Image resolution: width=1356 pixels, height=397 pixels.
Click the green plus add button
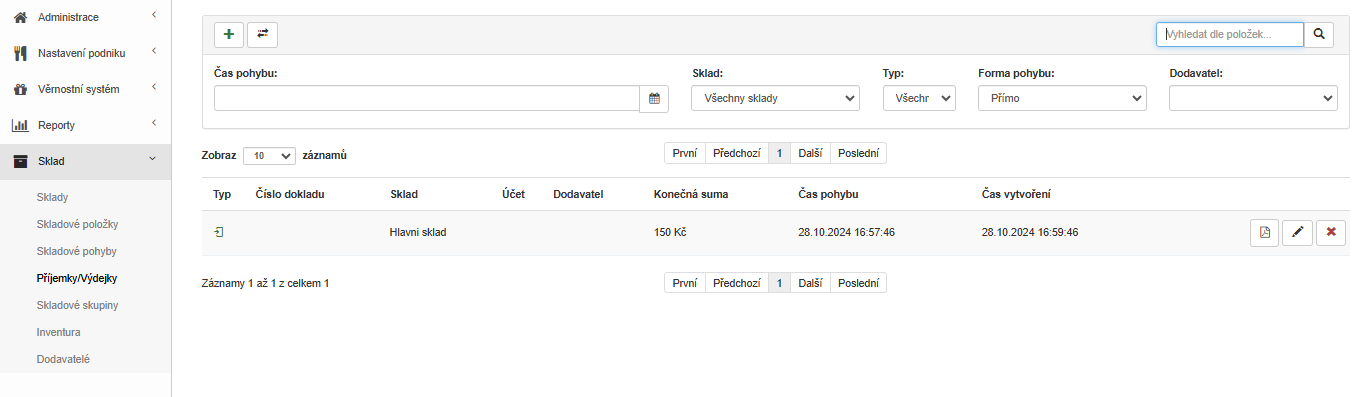[229, 34]
